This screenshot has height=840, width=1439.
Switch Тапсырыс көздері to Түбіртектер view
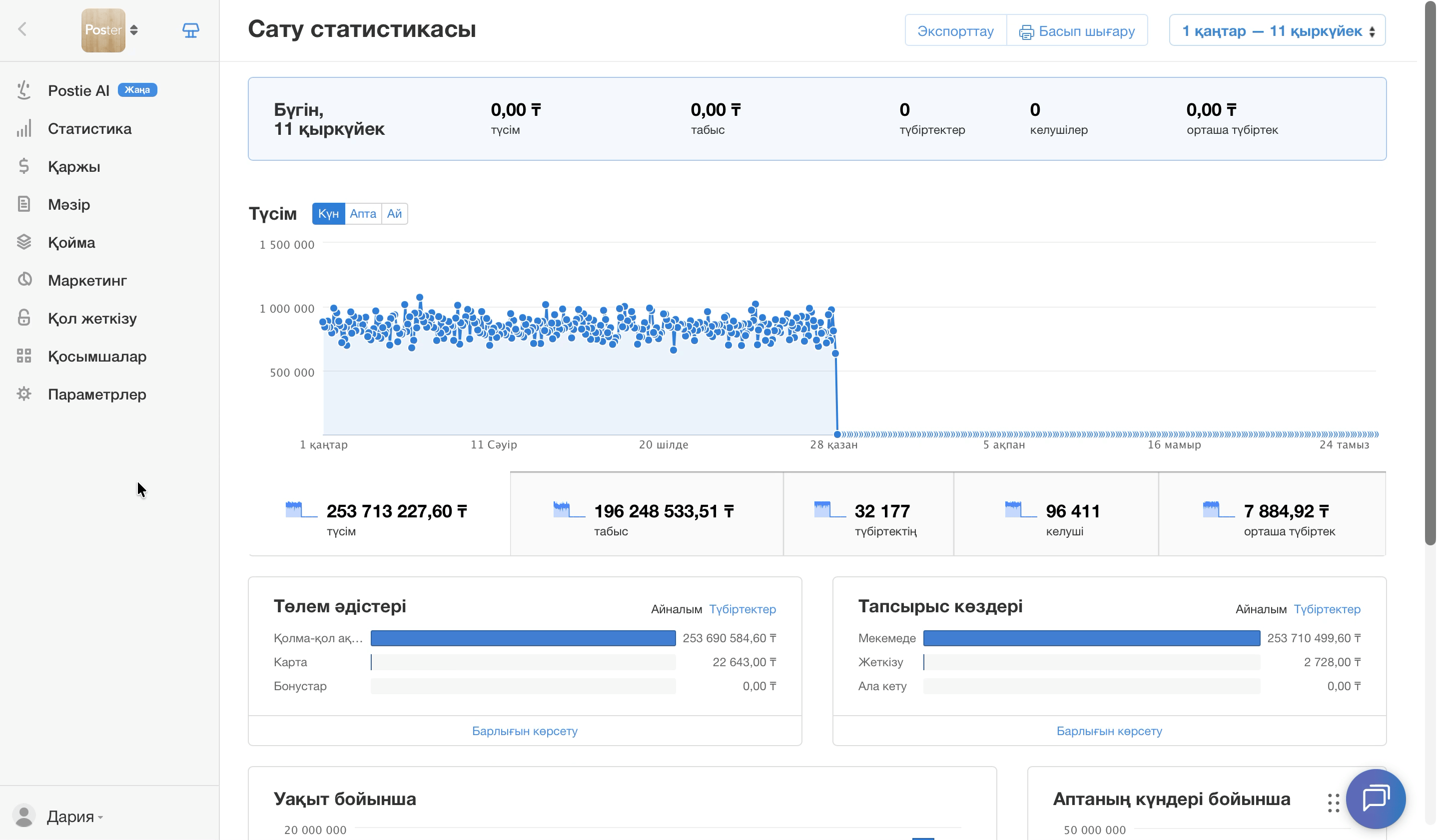pyautogui.click(x=1328, y=609)
